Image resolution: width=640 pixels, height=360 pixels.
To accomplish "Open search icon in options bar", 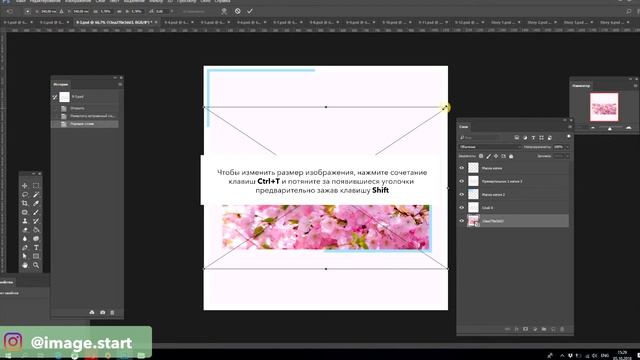I will tap(629, 11).
